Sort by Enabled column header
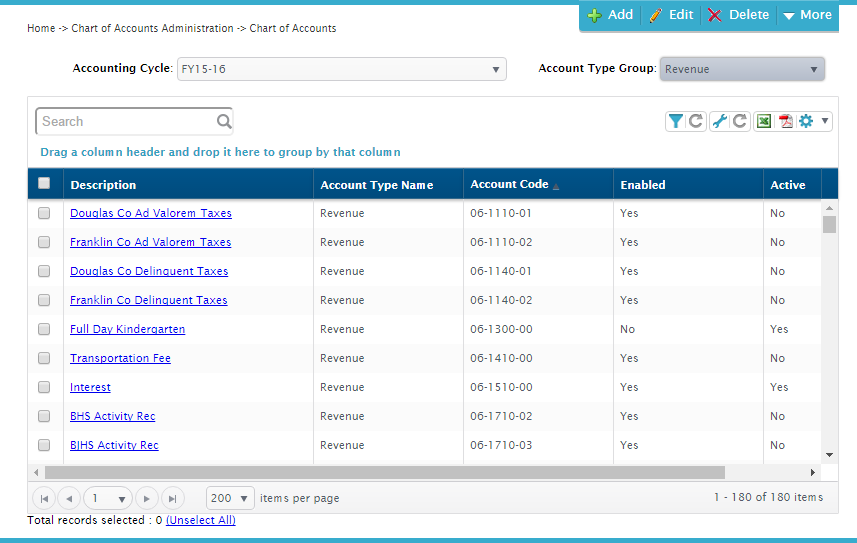Viewport: 857px width, 543px height. pos(643,185)
